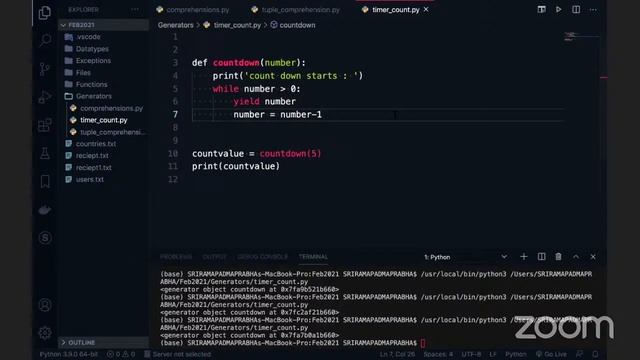Select Python interpreter 3.9.0 64-bit
This screenshot has width=640, height=360.
[69, 354]
